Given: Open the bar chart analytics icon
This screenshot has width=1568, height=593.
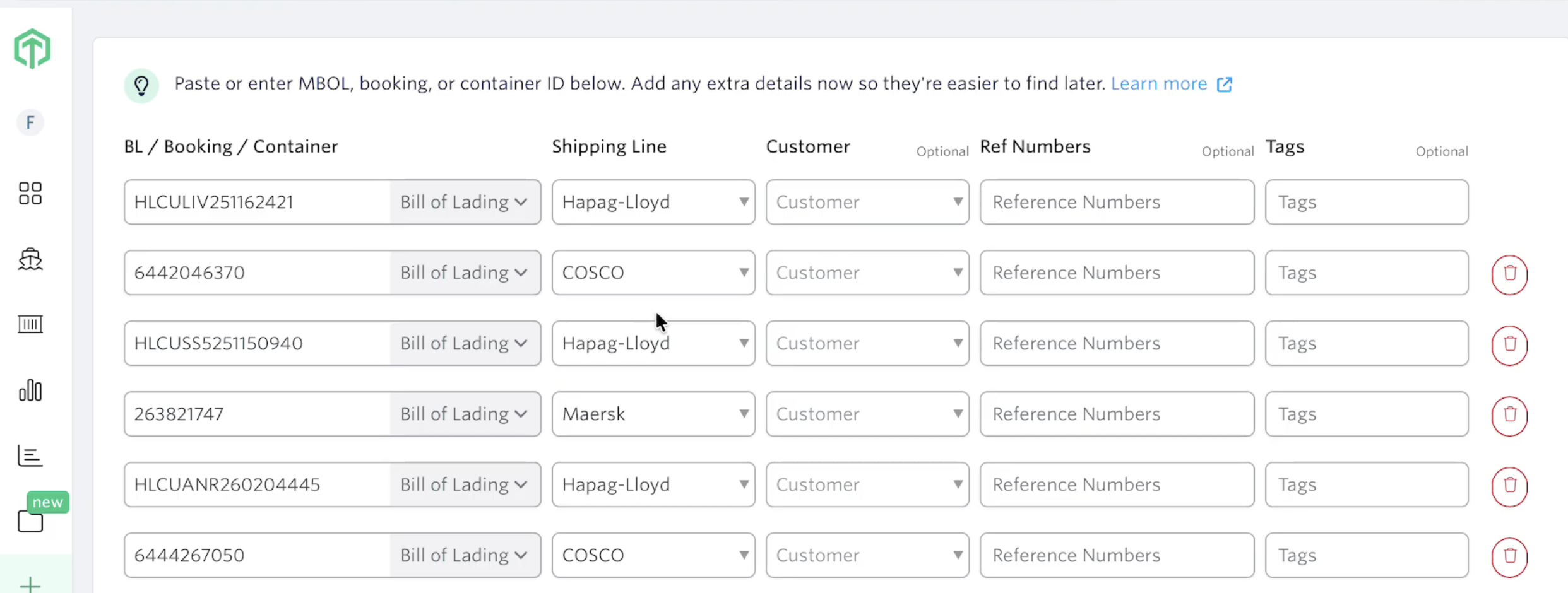Looking at the screenshot, I should coord(30,390).
